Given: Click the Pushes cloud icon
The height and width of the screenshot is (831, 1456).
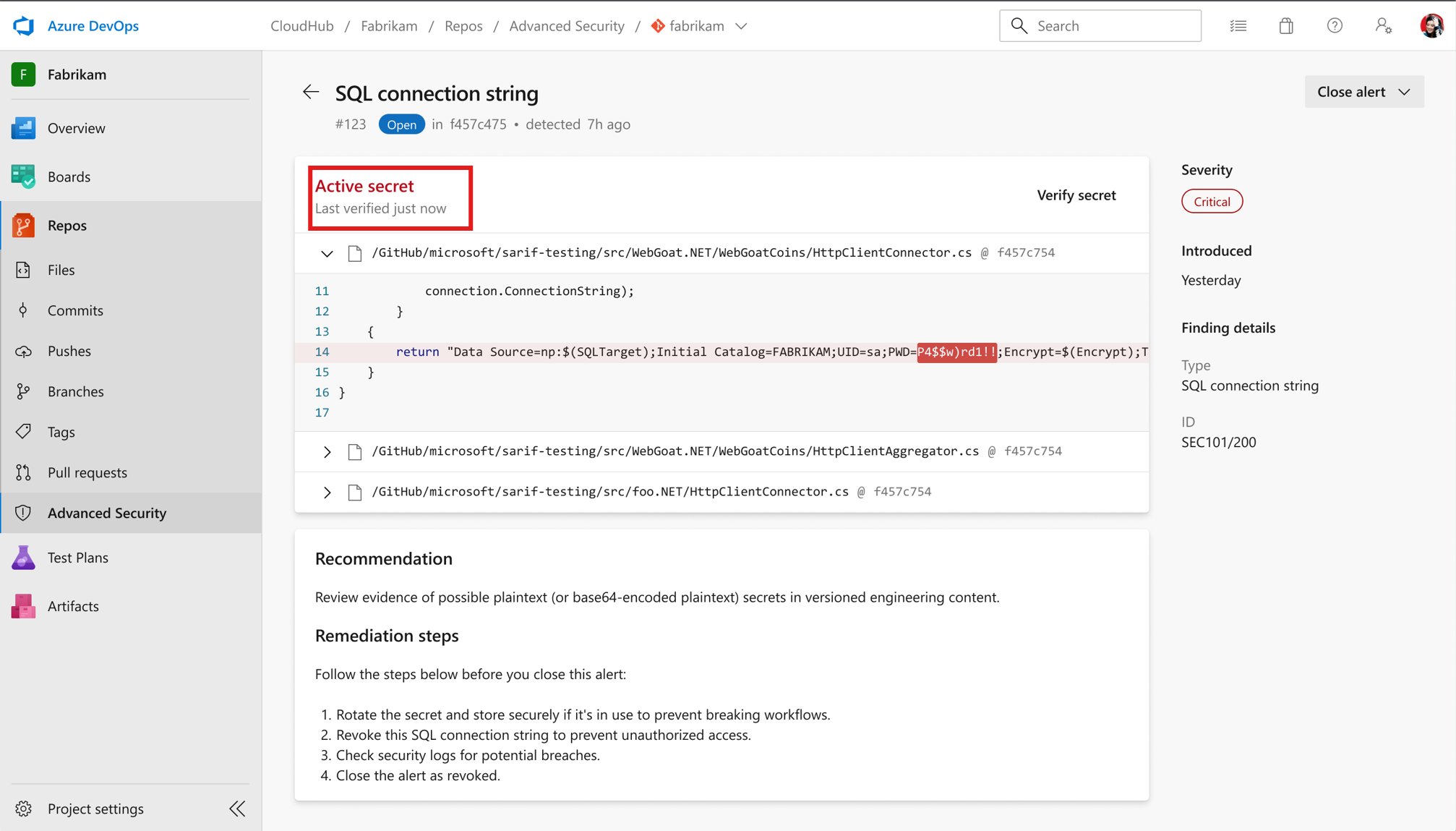Looking at the screenshot, I should [x=23, y=351].
